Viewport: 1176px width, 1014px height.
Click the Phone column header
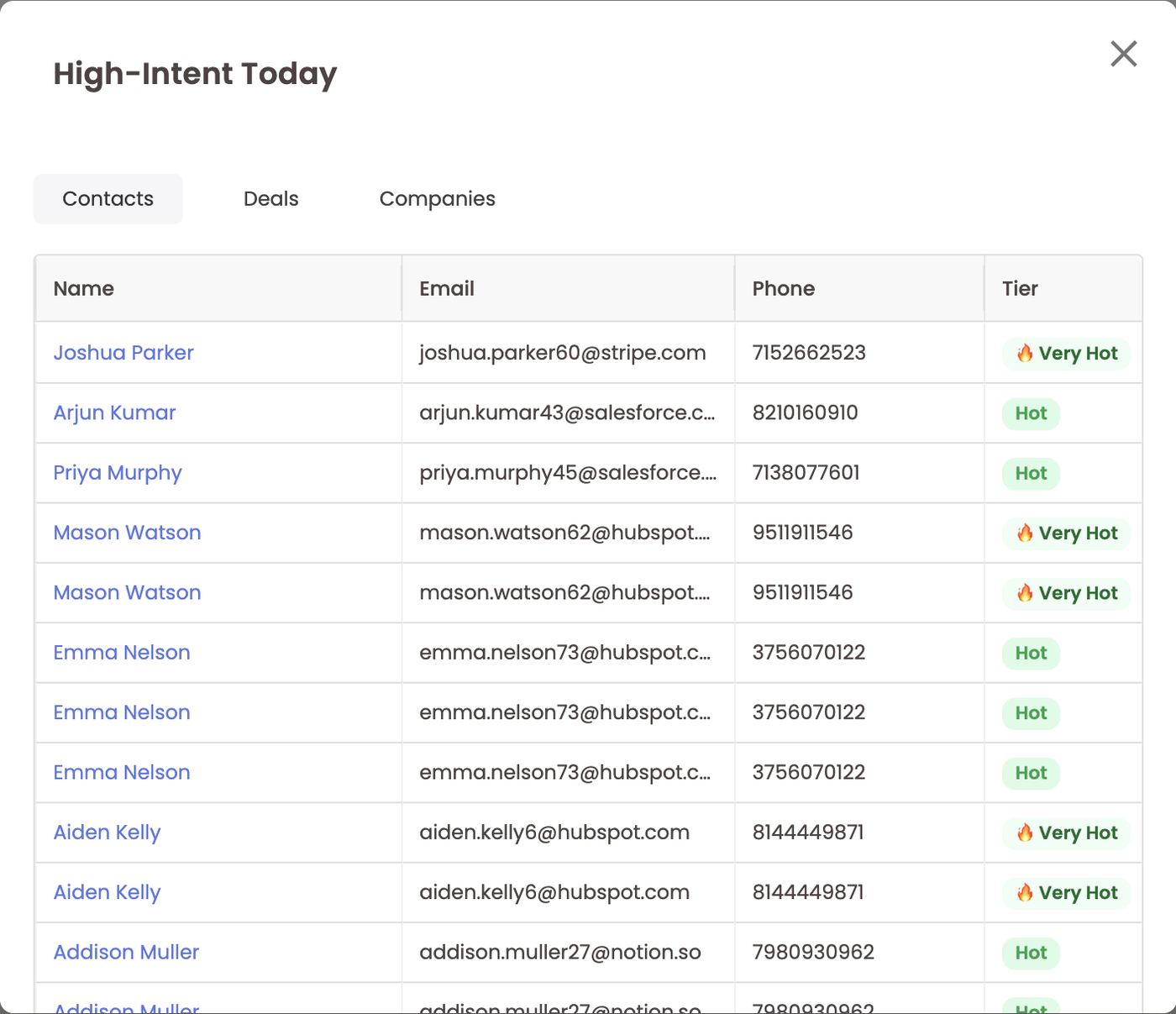[x=859, y=288]
